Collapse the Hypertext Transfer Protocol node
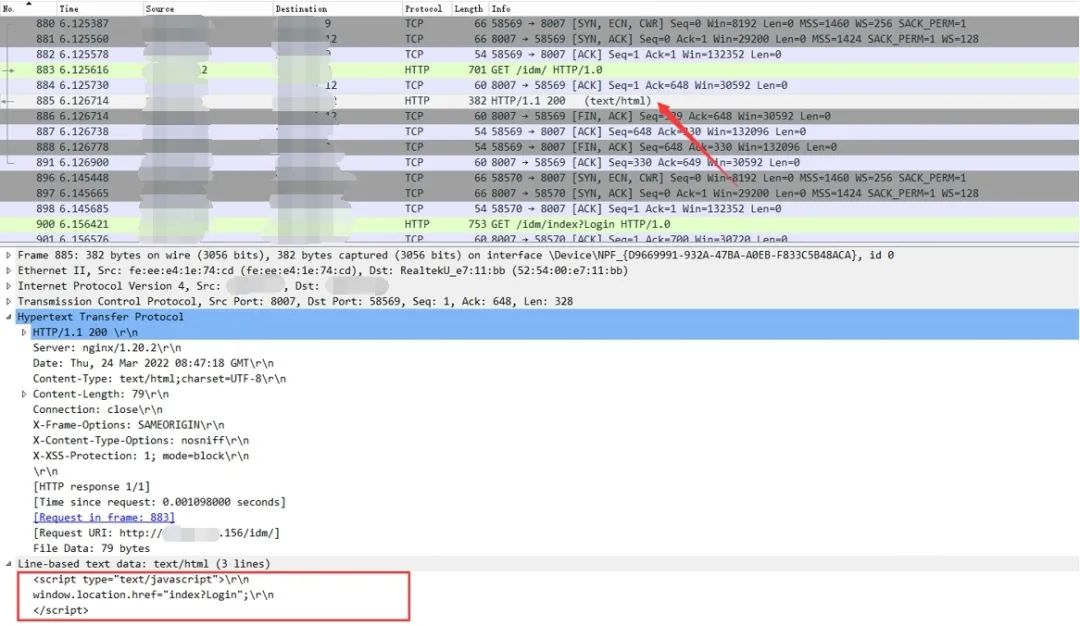 pyautogui.click(x=8, y=317)
